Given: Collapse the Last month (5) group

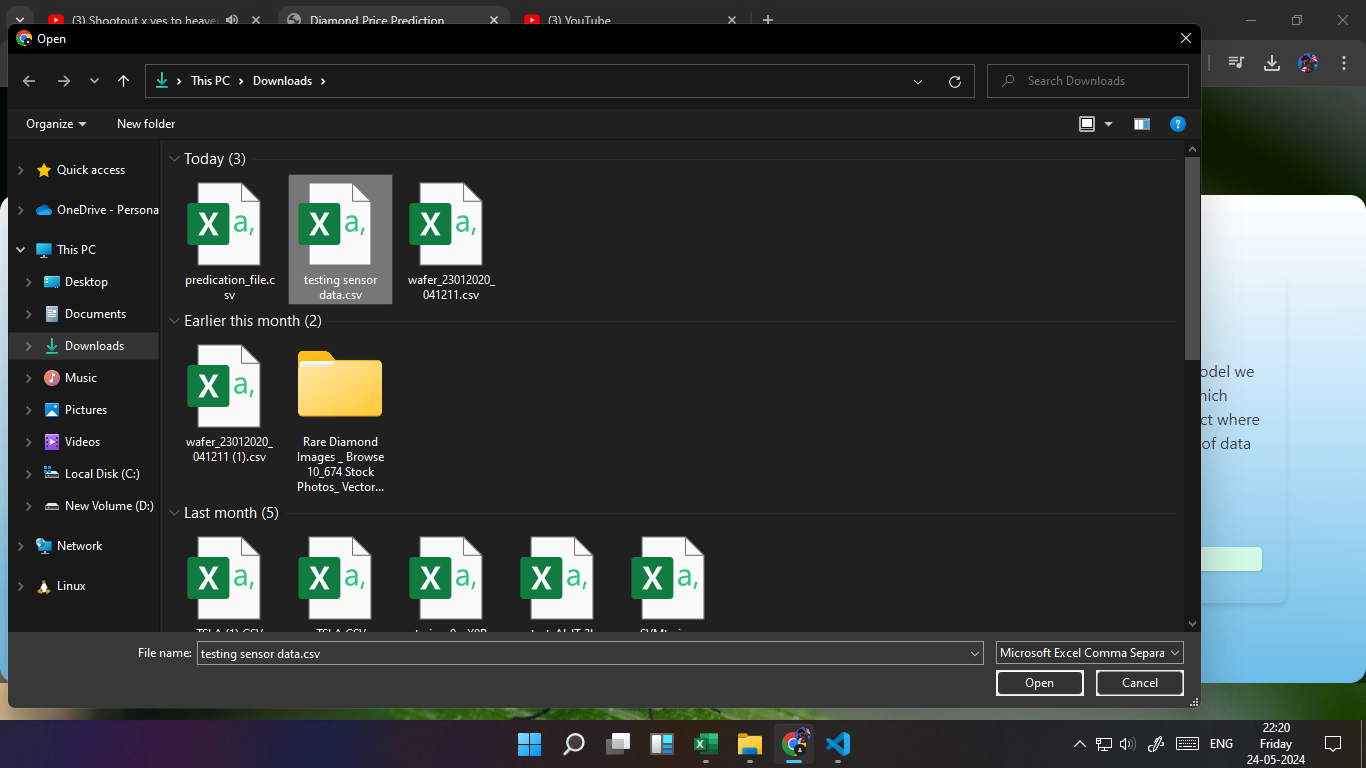Looking at the screenshot, I should [174, 513].
